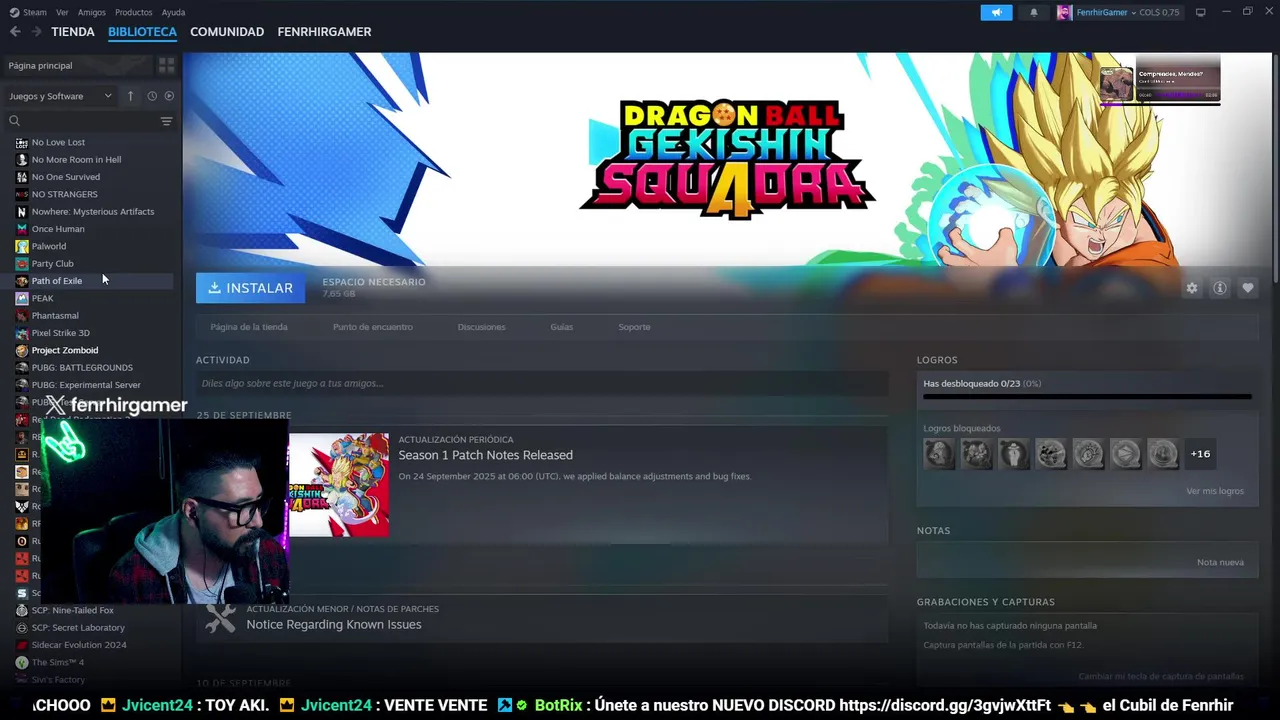Open Punto de encuentro link
This screenshot has height=720, width=1280.
(373, 327)
